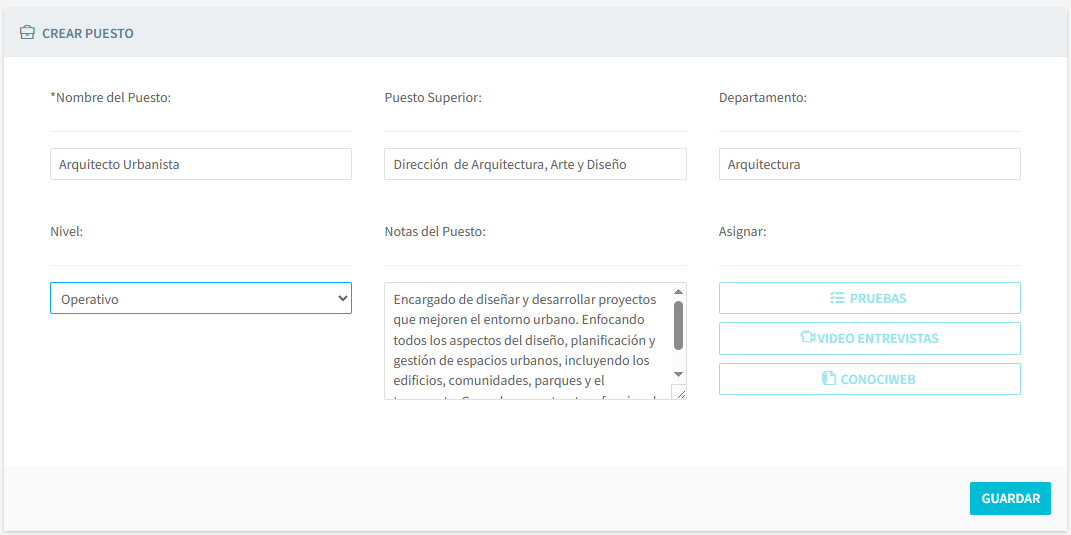Click the resize handle of the notes textarea

pyautogui.click(x=679, y=393)
